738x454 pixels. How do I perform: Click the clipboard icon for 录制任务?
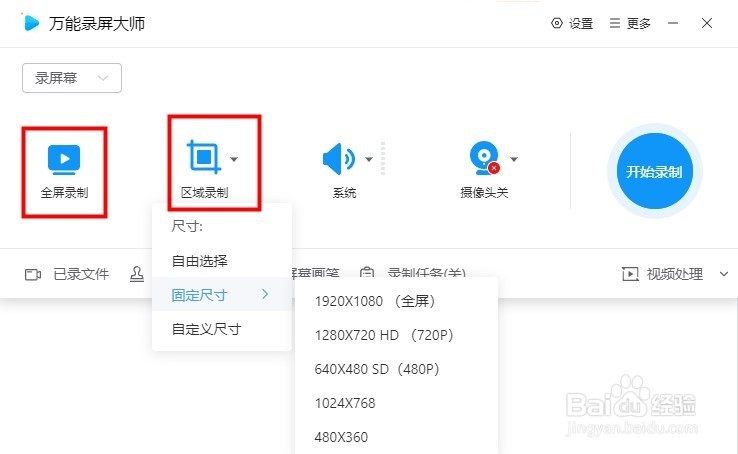click(x=367, y=272)
